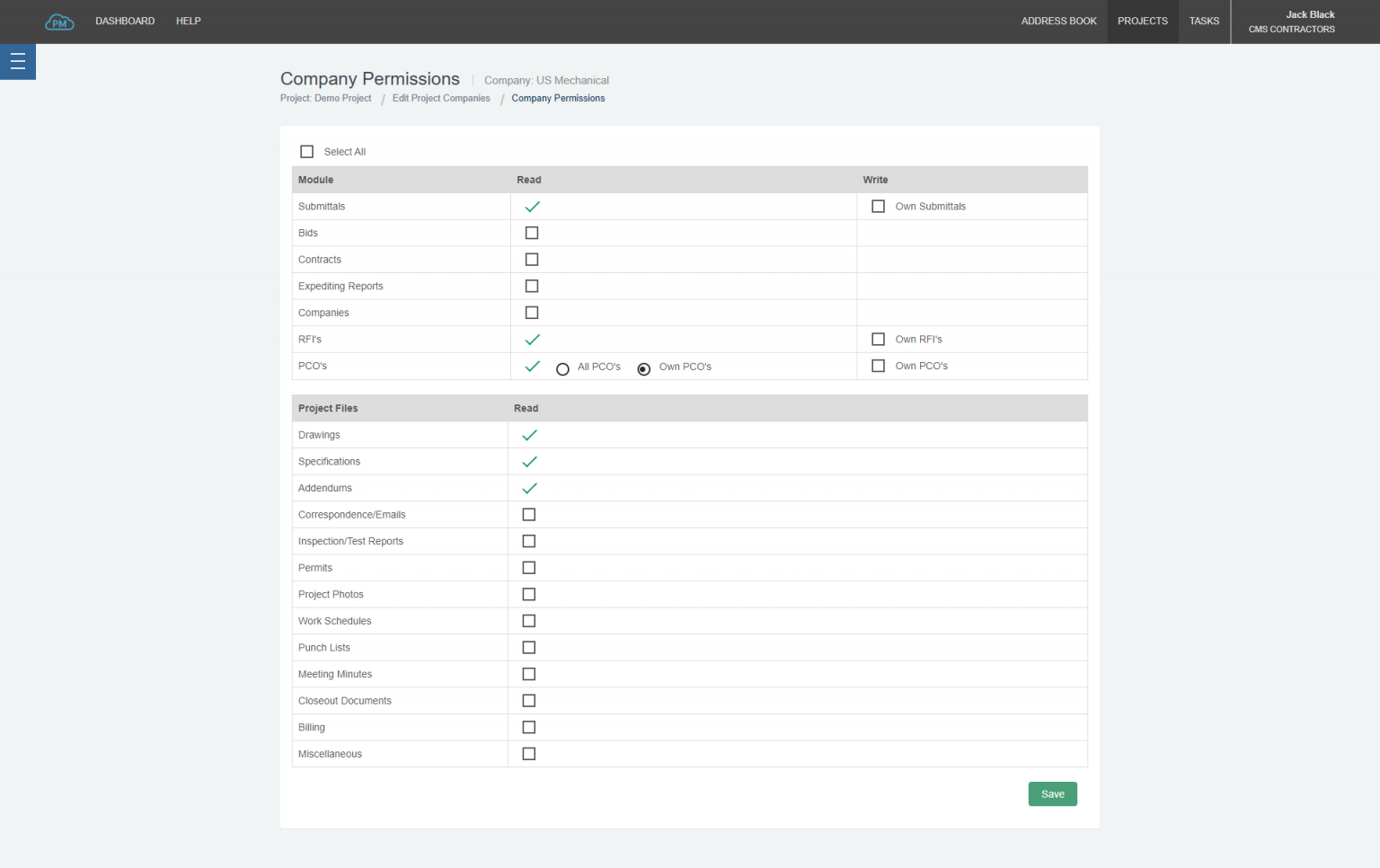Toggle the Addendums read checkmark
Image resolution: width=1380 pixels, height=868 pixels.
point(529,488)
